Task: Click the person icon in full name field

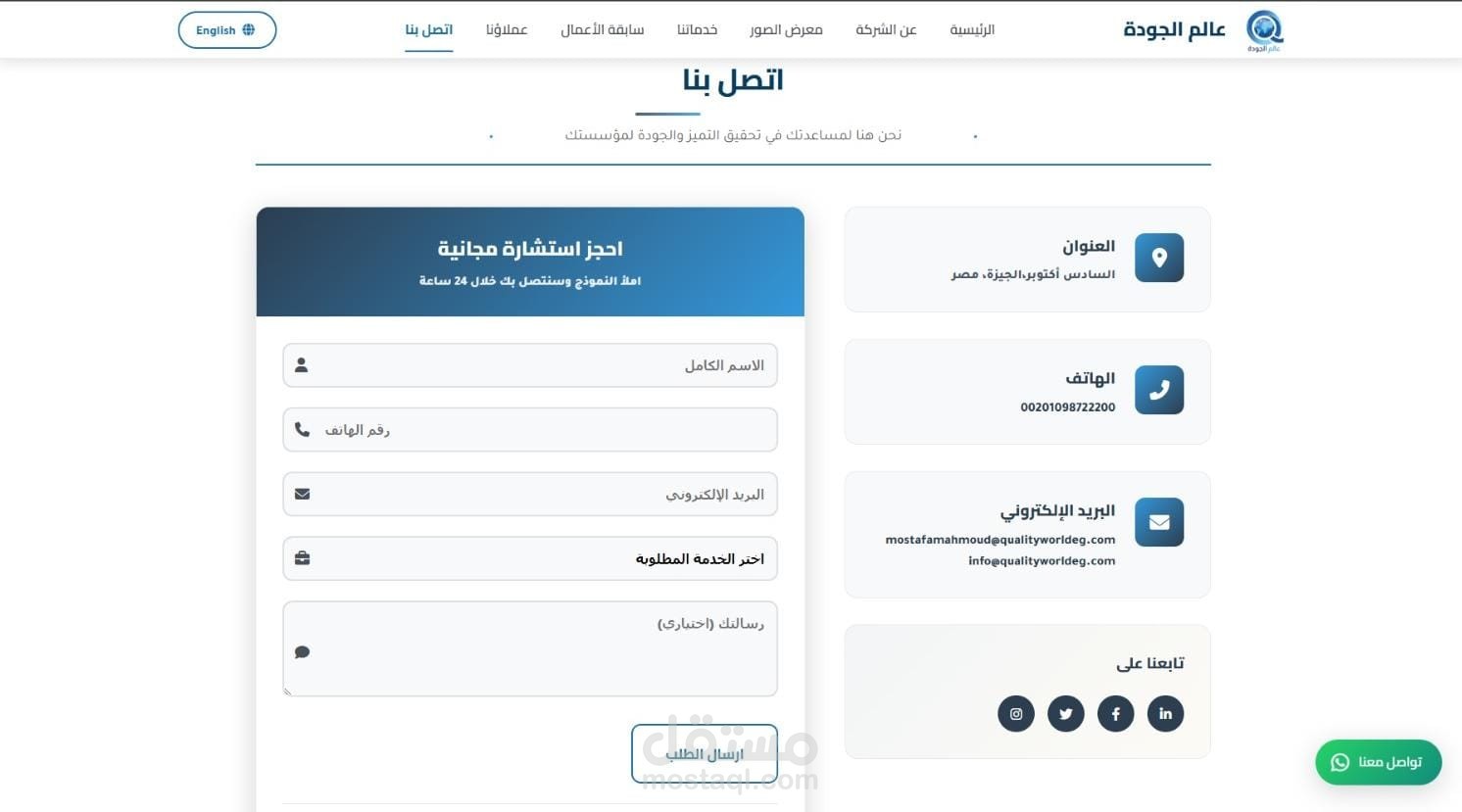Action: [302, 365]
